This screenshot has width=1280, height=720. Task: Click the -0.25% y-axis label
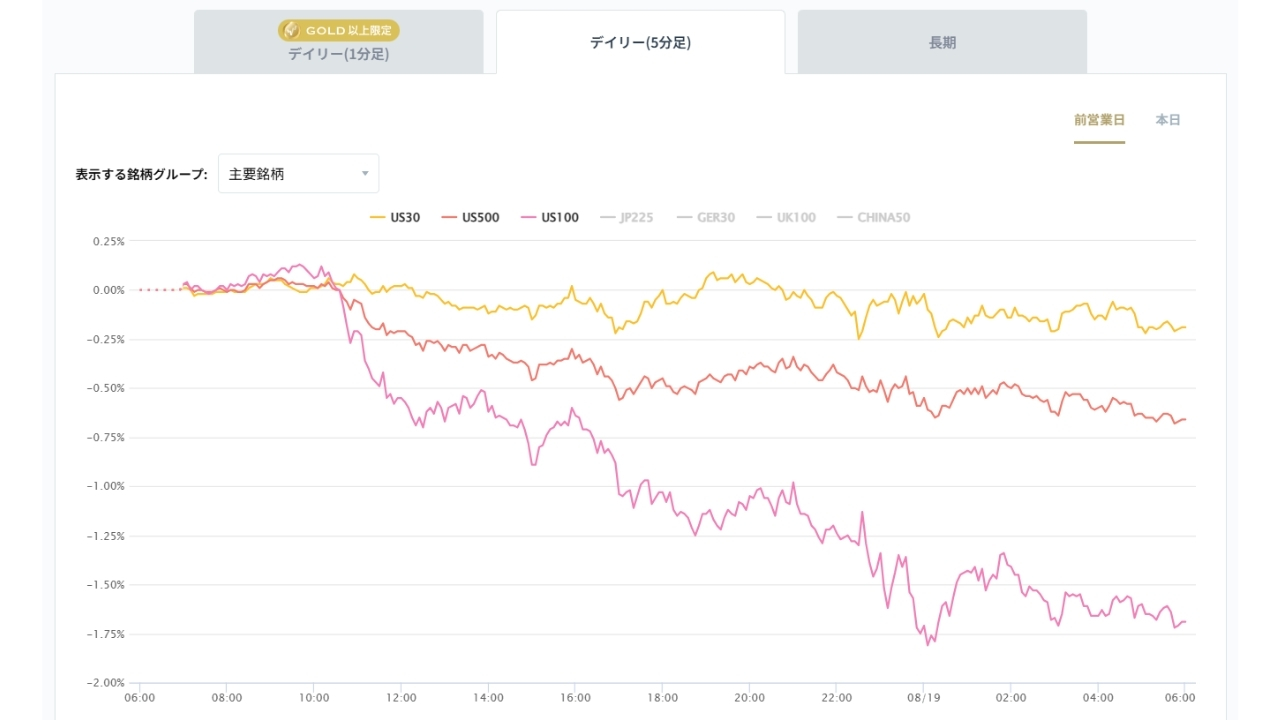point(106,339)
